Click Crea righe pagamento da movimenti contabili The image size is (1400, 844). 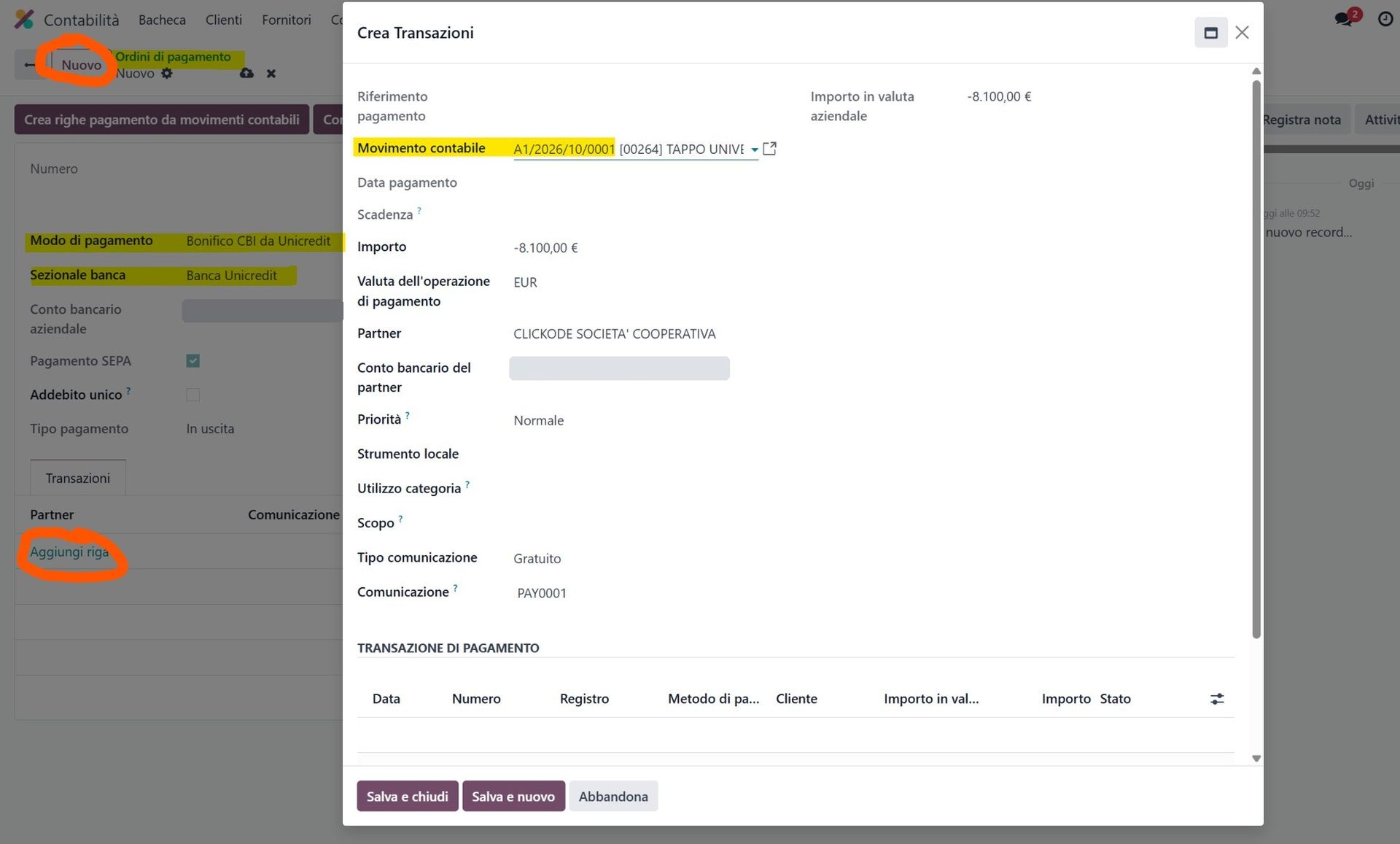coord(162,120)
